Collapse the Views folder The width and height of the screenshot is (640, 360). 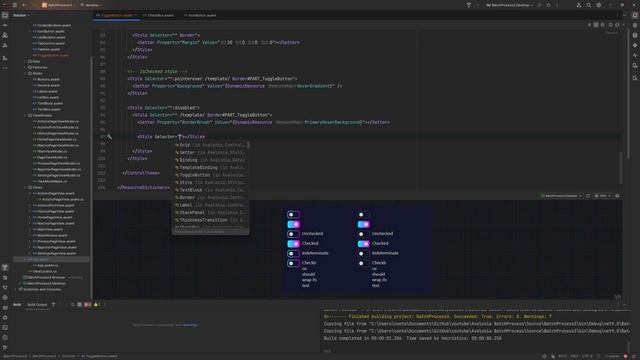[x=25, y=187]
